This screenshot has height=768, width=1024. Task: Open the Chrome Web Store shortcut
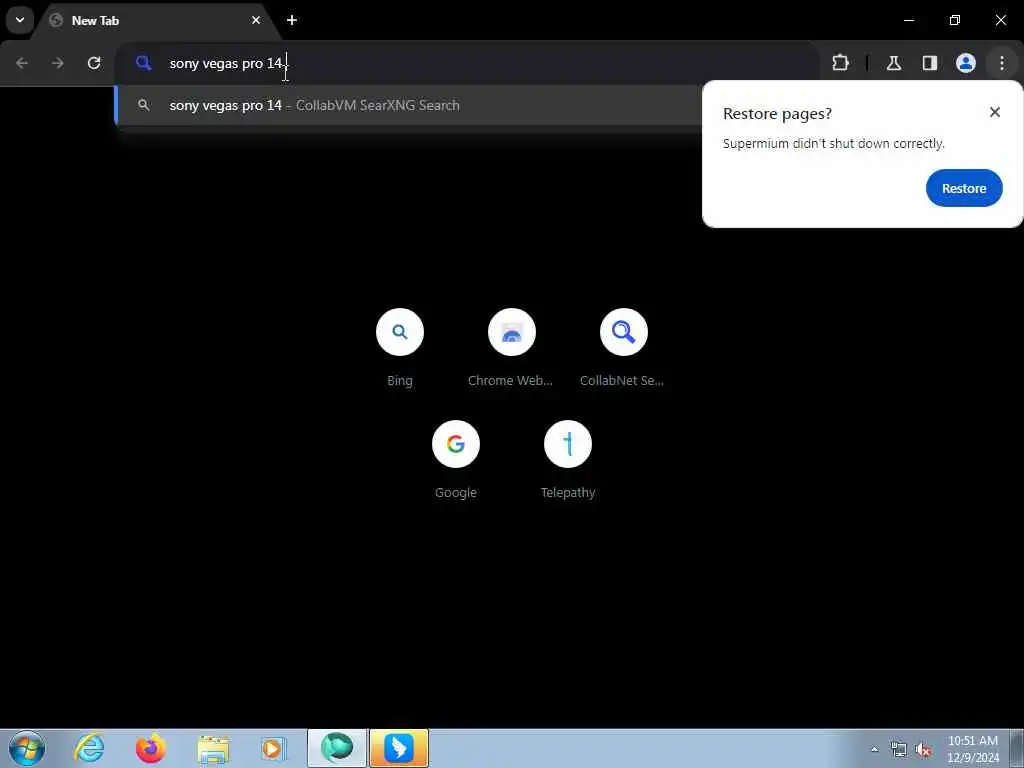click(x=512, y=332)
